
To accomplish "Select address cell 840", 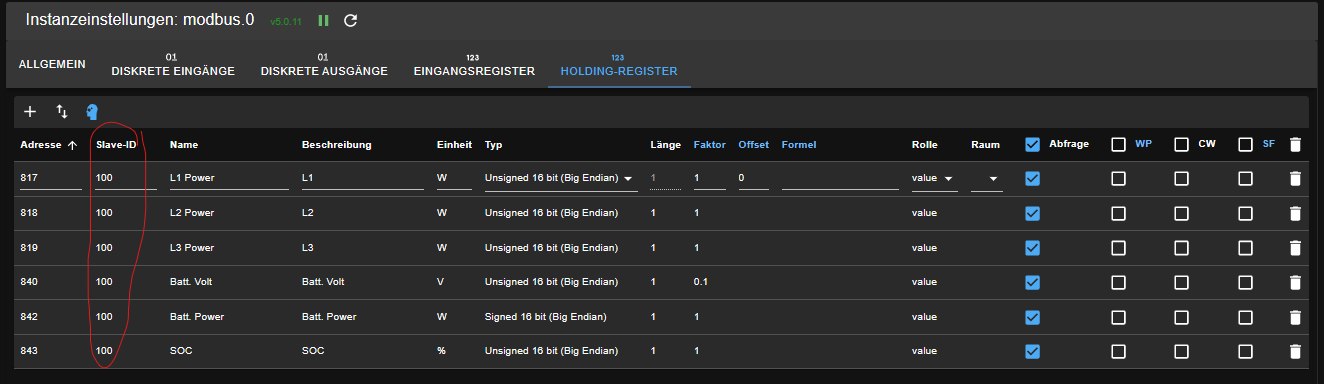I will pos(28,282).
